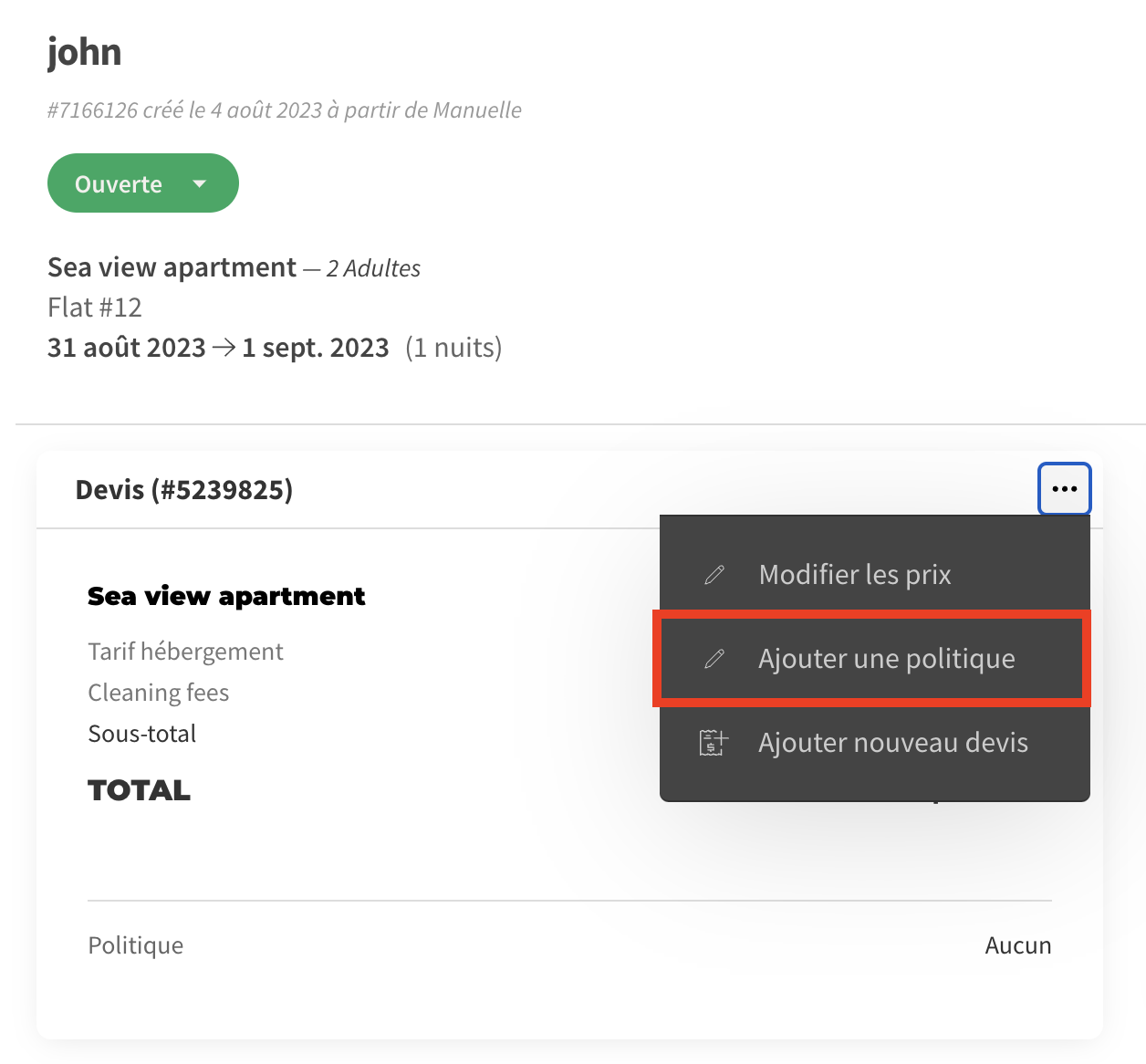Screen dimensions: 1146x1064
Task: Open the Ouverte status button
Action: click(120, 183)
